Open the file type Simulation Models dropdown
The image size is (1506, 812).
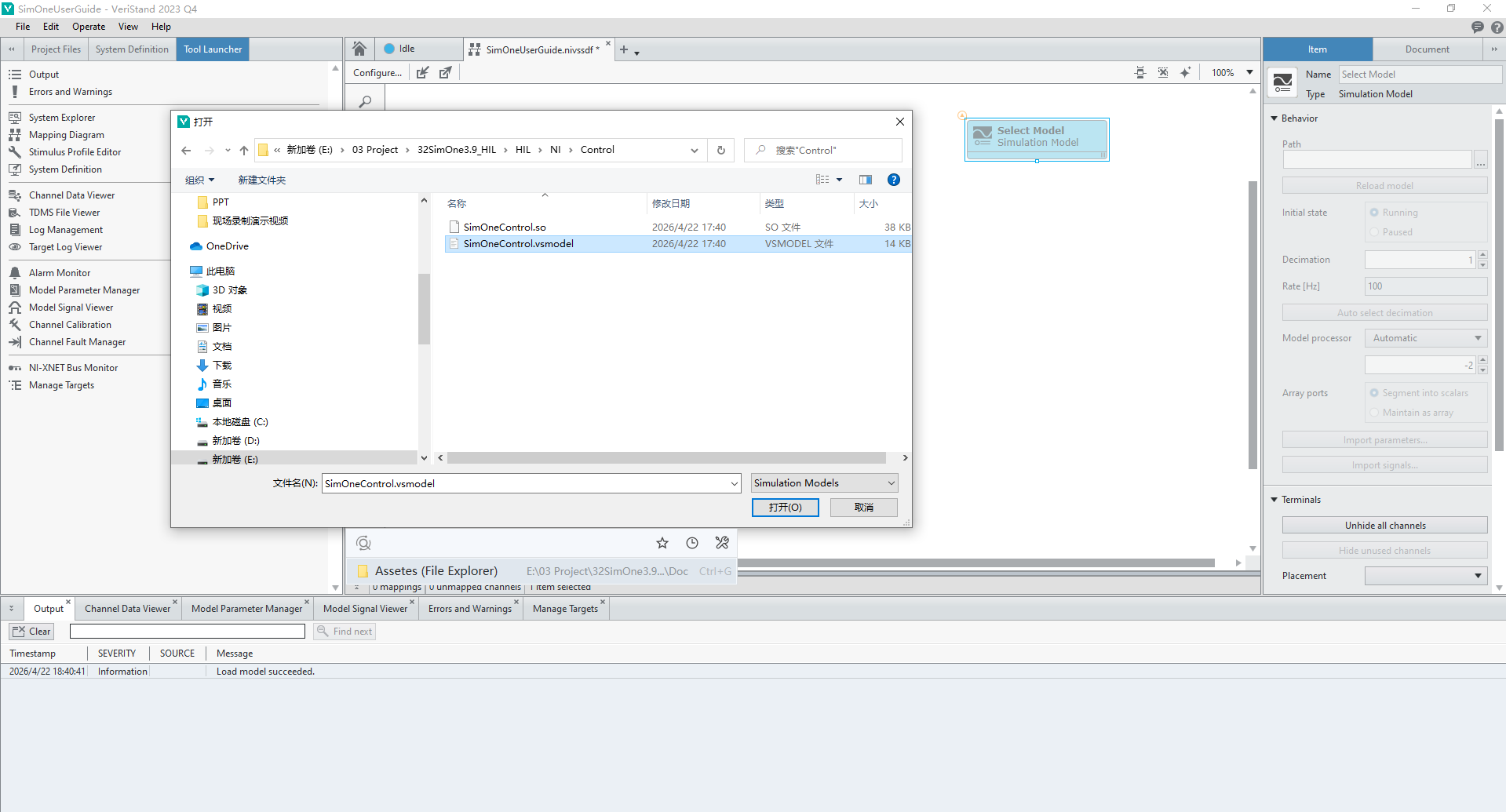(824, 483)
